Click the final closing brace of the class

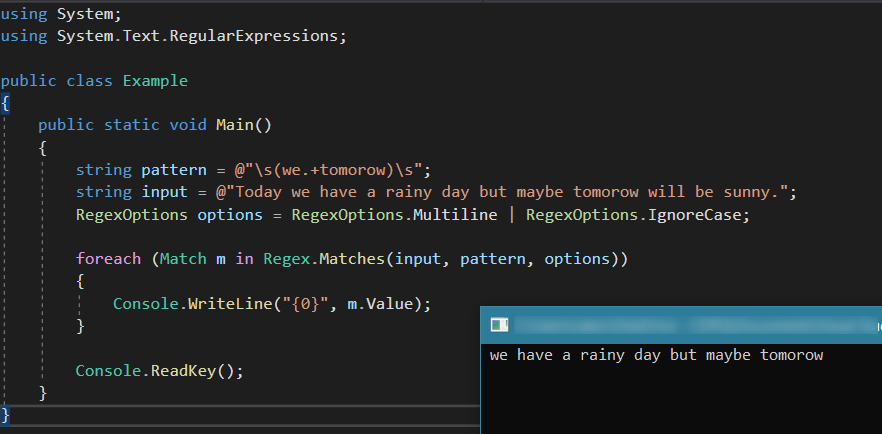click(5, 413)
